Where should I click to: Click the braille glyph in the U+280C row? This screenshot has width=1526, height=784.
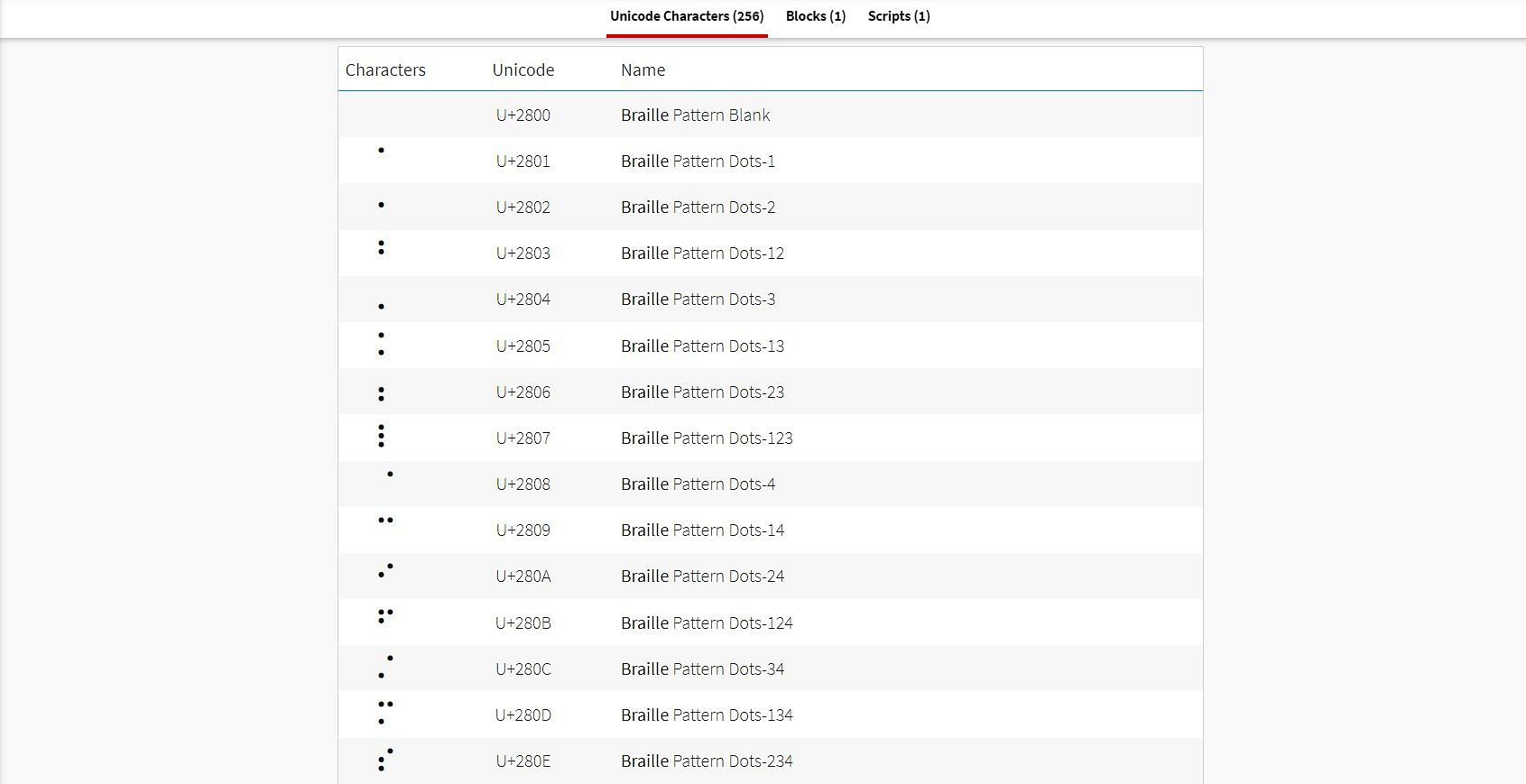385,667
